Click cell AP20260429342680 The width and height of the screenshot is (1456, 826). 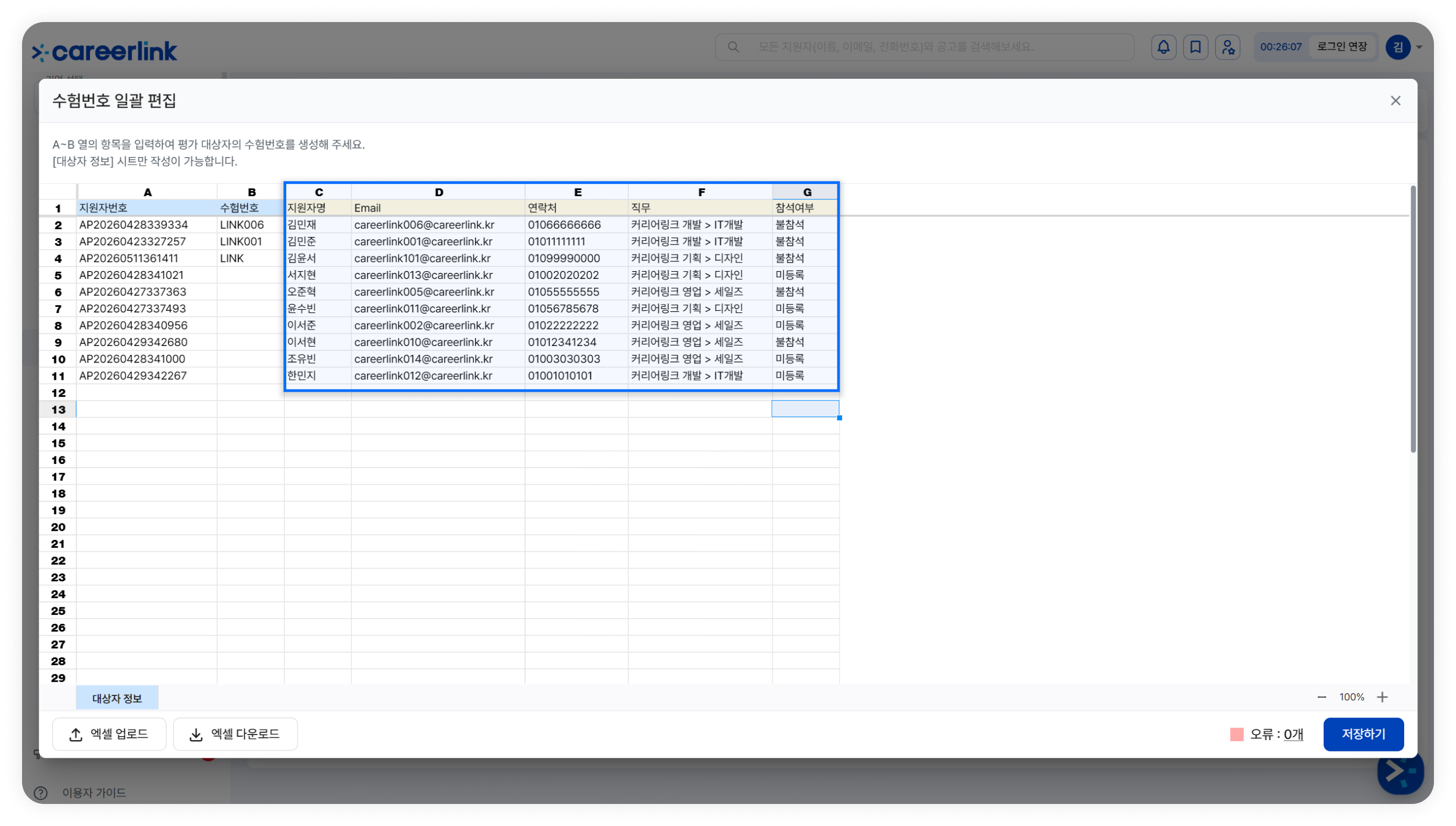(147, 342)
